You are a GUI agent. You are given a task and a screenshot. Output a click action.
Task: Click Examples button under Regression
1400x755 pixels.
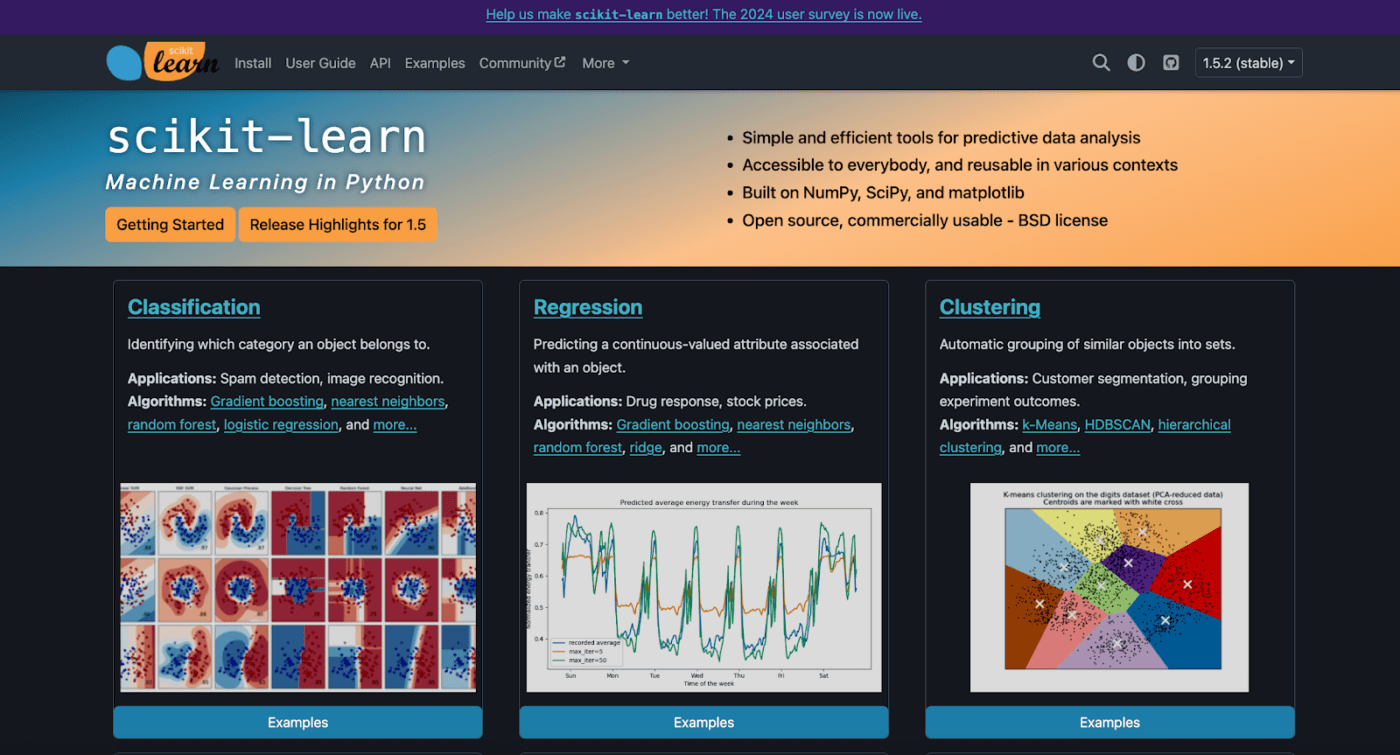pos(704,722)
